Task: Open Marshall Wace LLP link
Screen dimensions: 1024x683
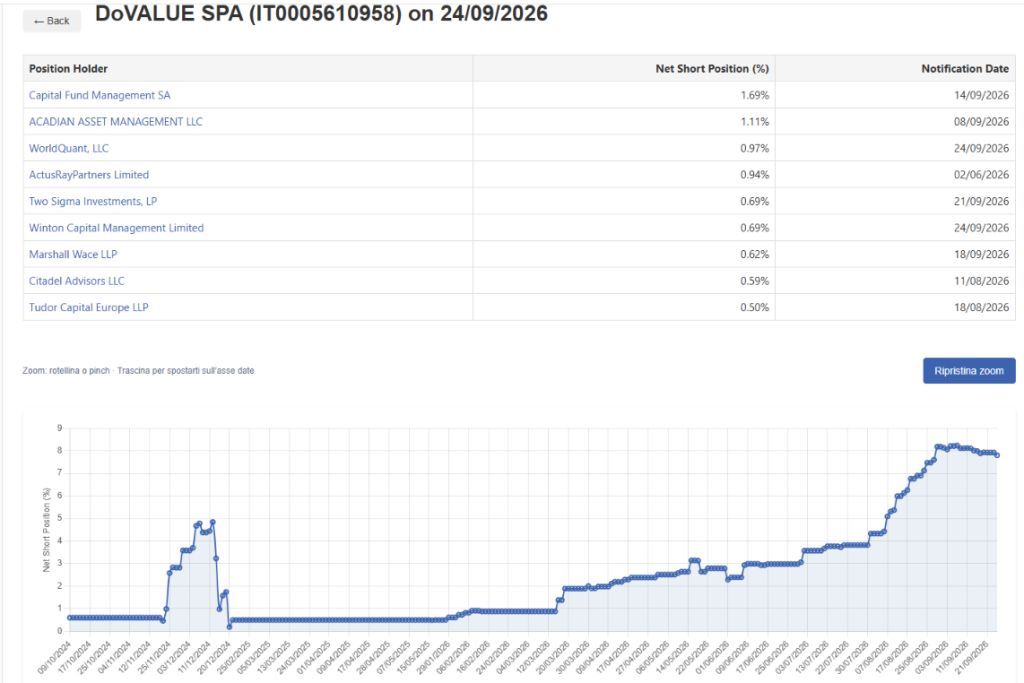Action: click(x=73, y=255)
